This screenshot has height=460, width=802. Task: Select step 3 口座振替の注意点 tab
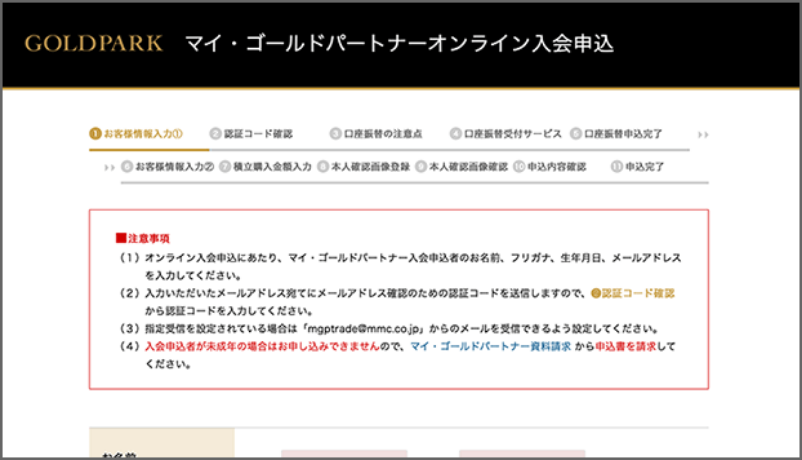[x=376, y=134]
